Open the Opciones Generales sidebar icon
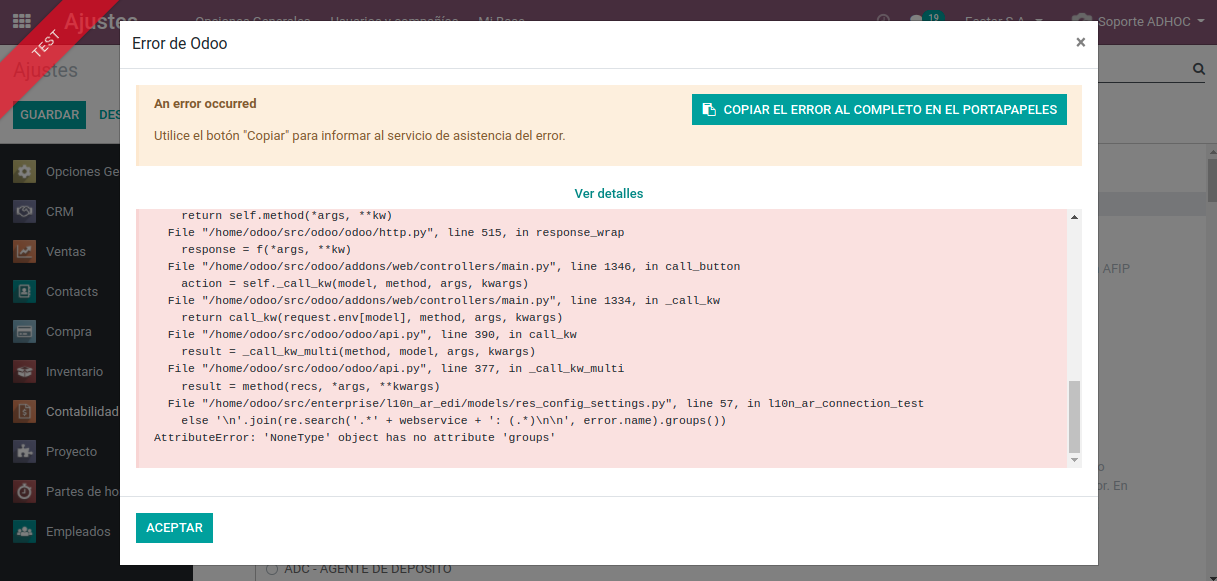 pyautogui.click(x=25, y=172)
